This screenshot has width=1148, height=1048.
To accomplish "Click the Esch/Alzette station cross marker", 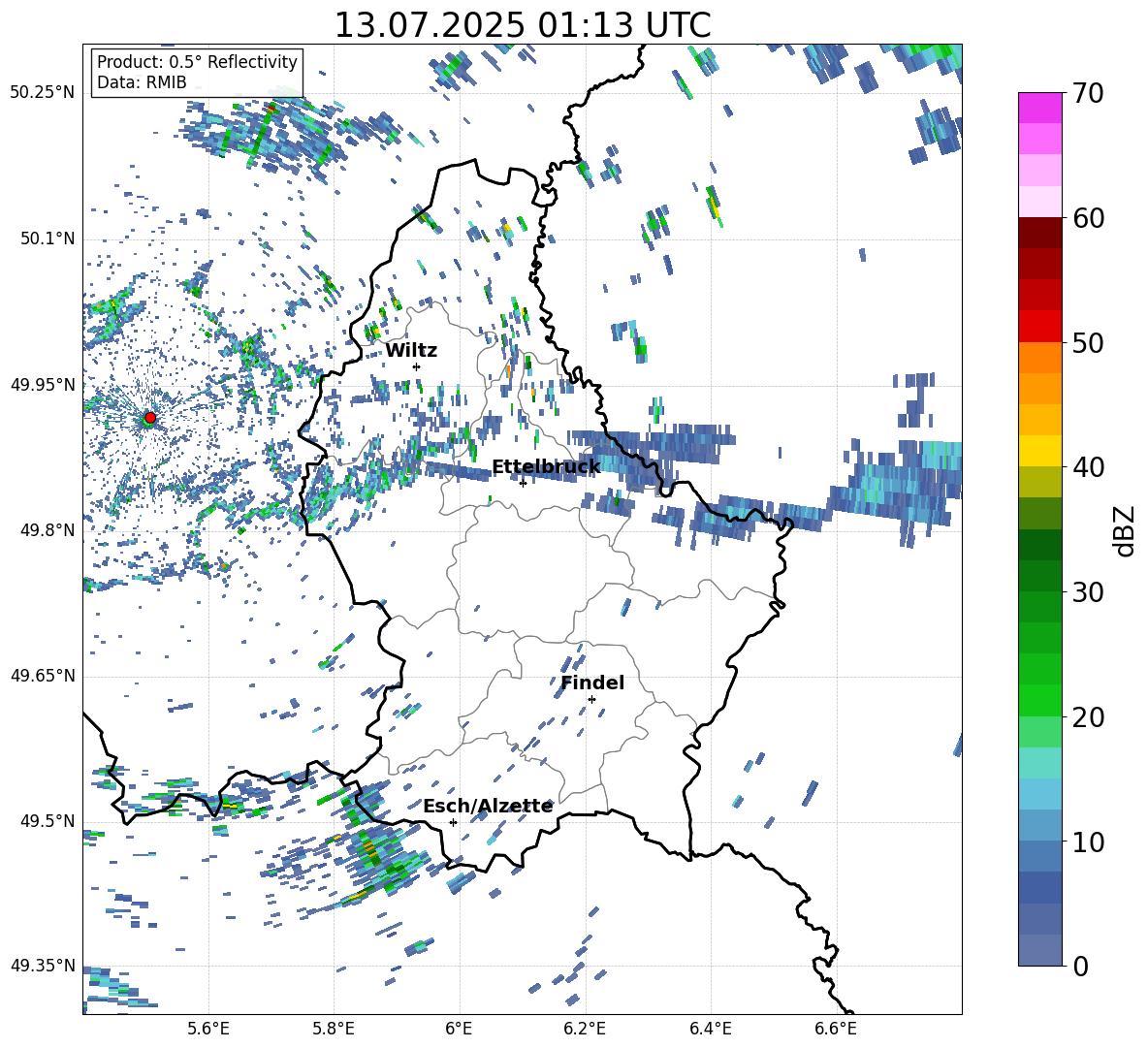I will click(x=453, y=822).
